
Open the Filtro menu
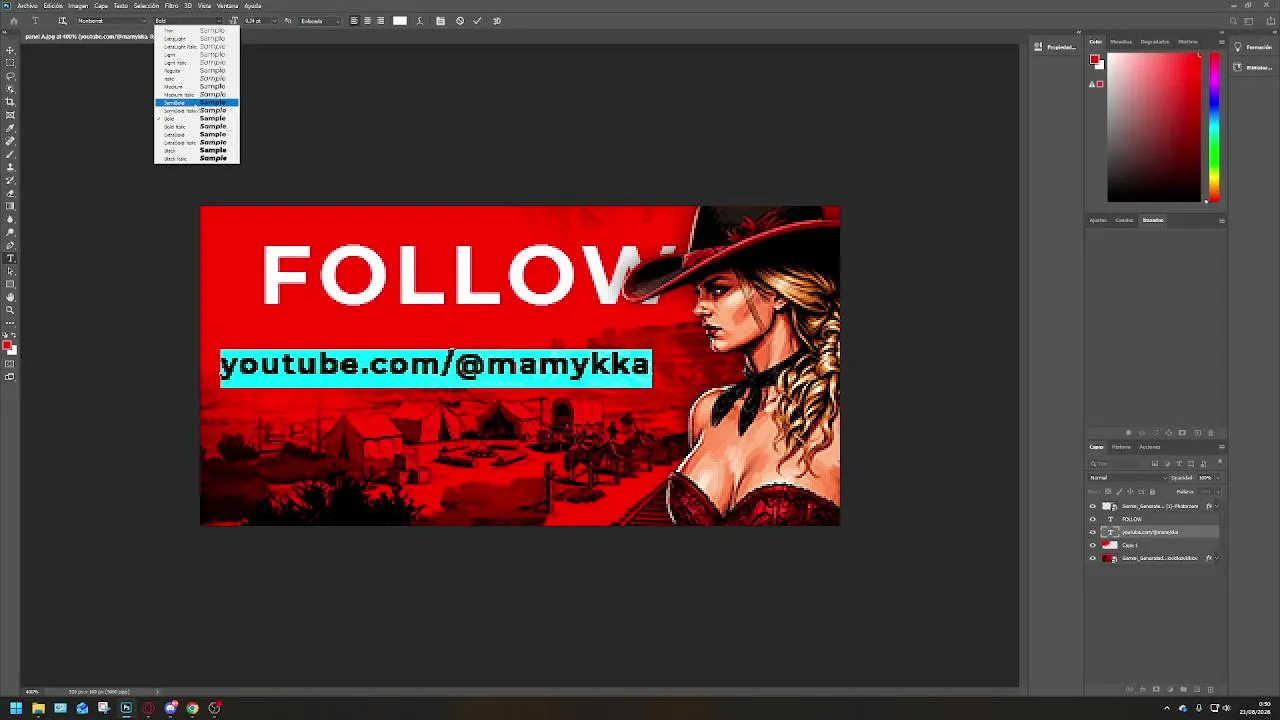click(171, 6)
